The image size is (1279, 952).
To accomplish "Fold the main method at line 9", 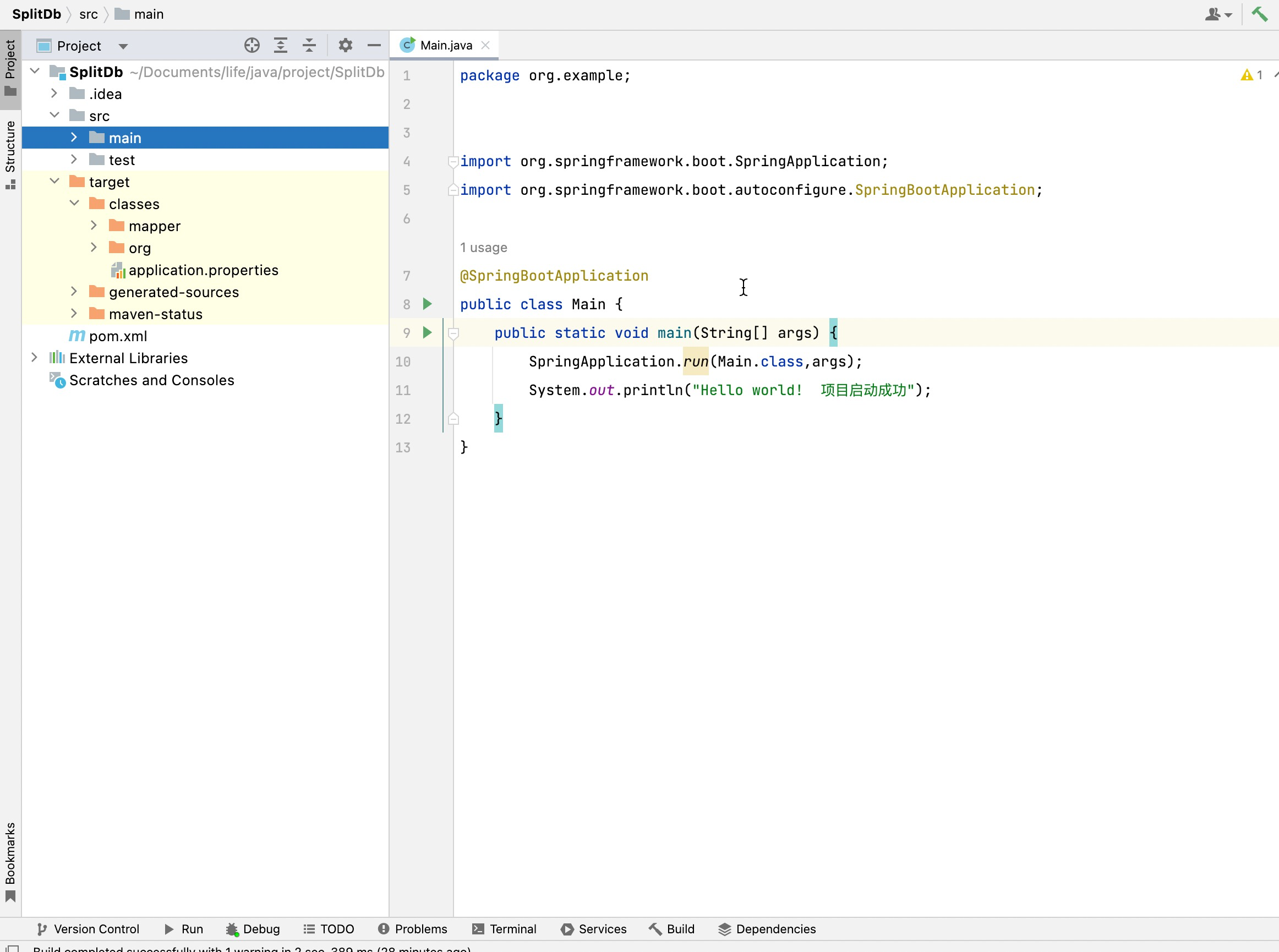I will [453, 333].
